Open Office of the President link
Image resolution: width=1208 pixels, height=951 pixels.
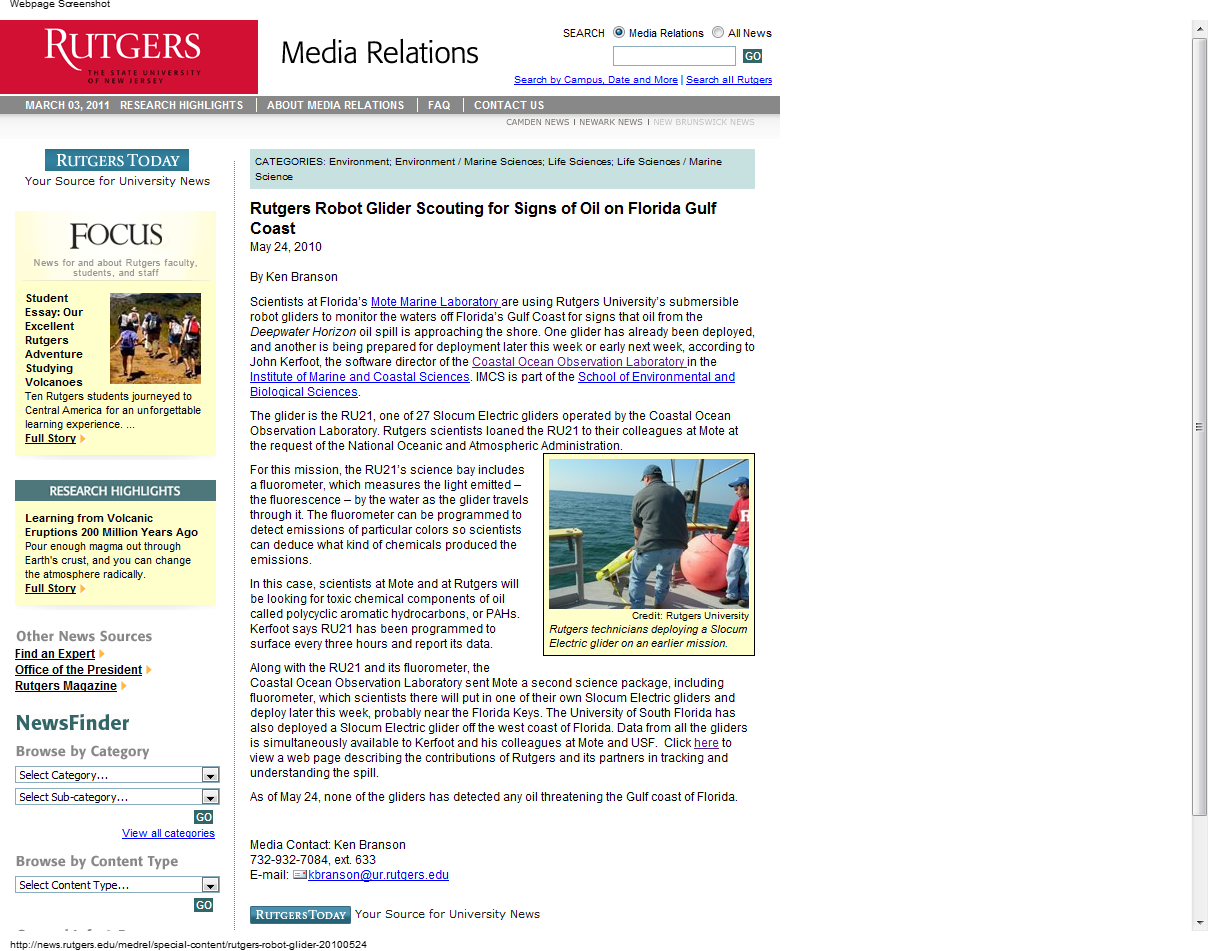(x=79, y=670)
